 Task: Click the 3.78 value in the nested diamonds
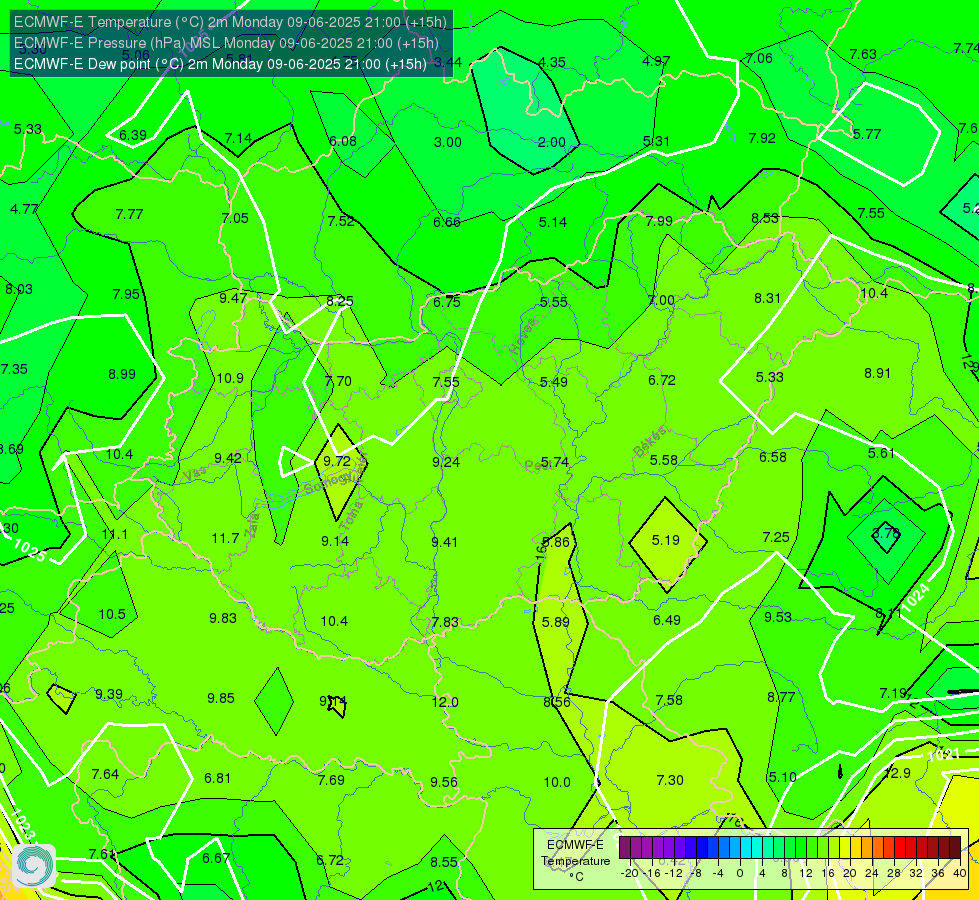point(885,533)
